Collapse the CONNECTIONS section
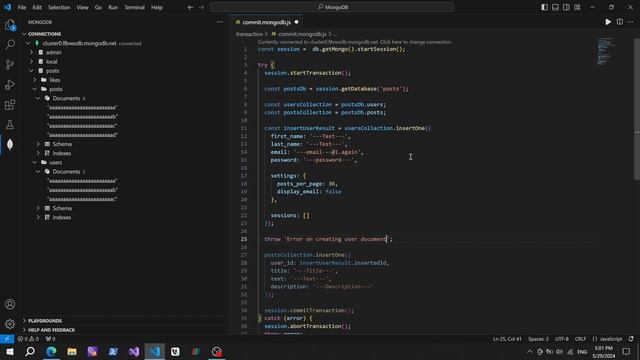 (x=44, y=34)
